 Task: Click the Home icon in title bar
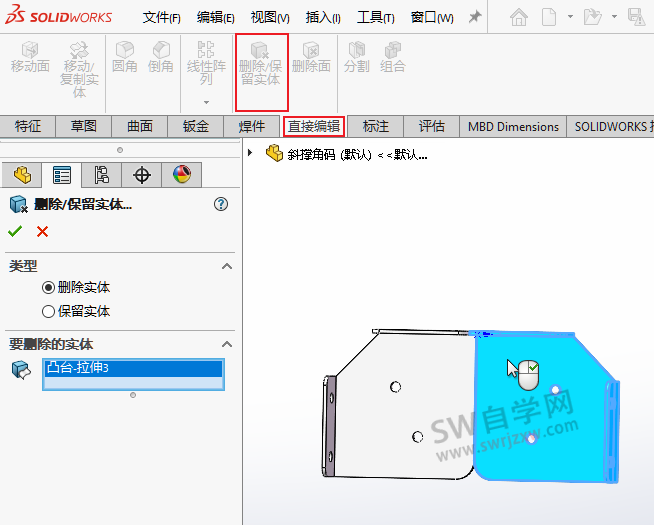click(518, 17)
